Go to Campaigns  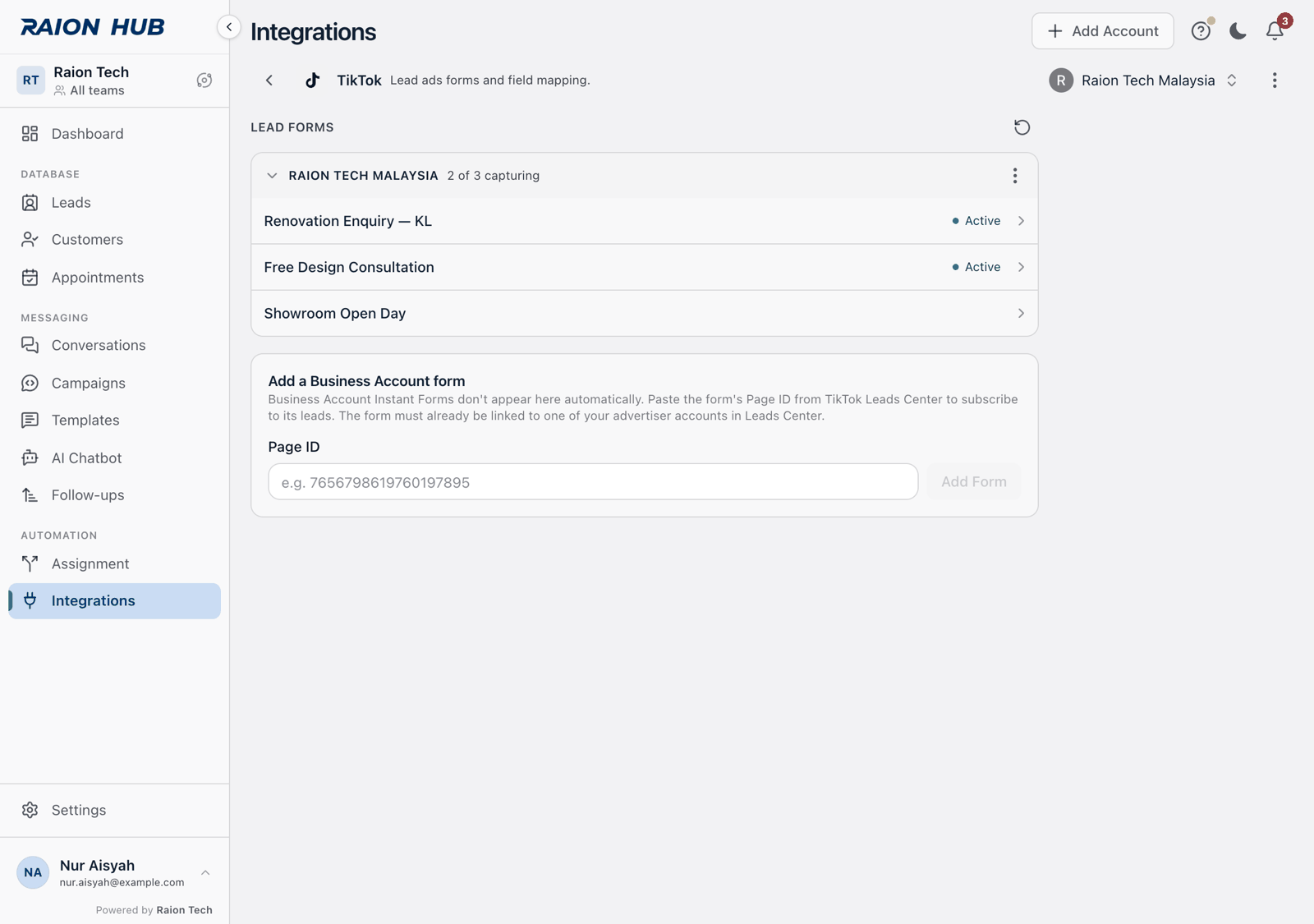coord(114,384)
